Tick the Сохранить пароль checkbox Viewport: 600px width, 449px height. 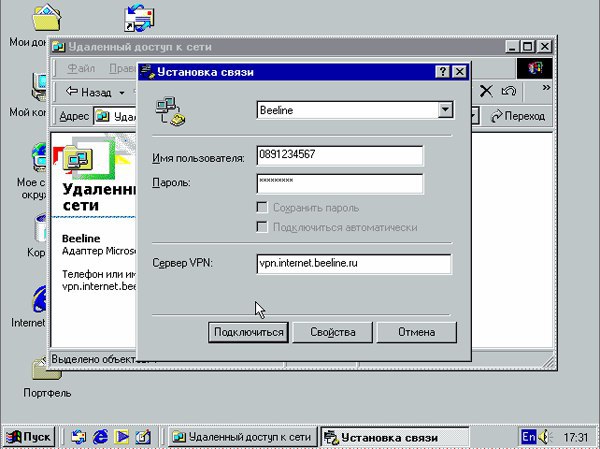click(x=262, y=207)
